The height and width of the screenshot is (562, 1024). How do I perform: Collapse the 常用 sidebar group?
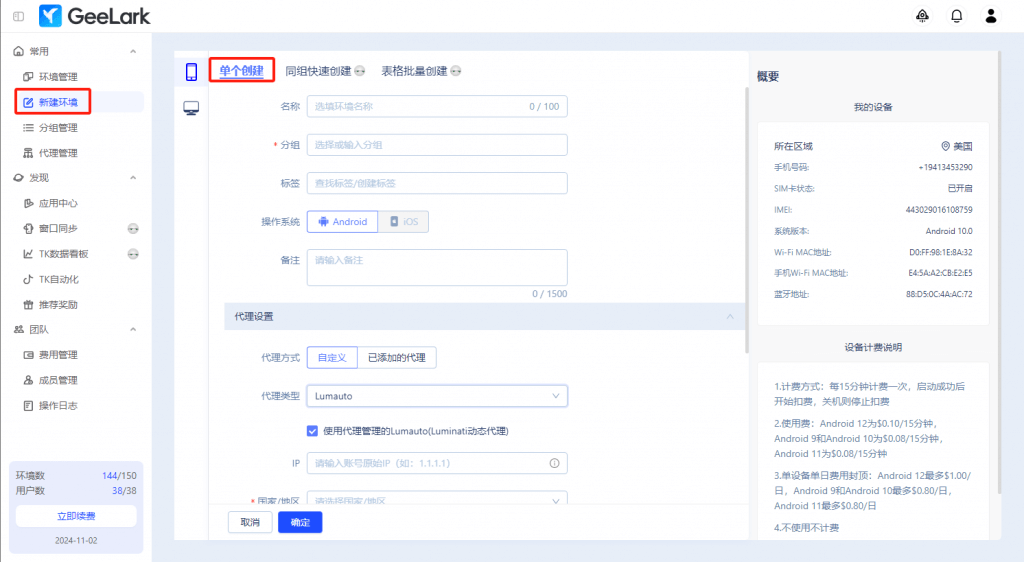(133, 51)
